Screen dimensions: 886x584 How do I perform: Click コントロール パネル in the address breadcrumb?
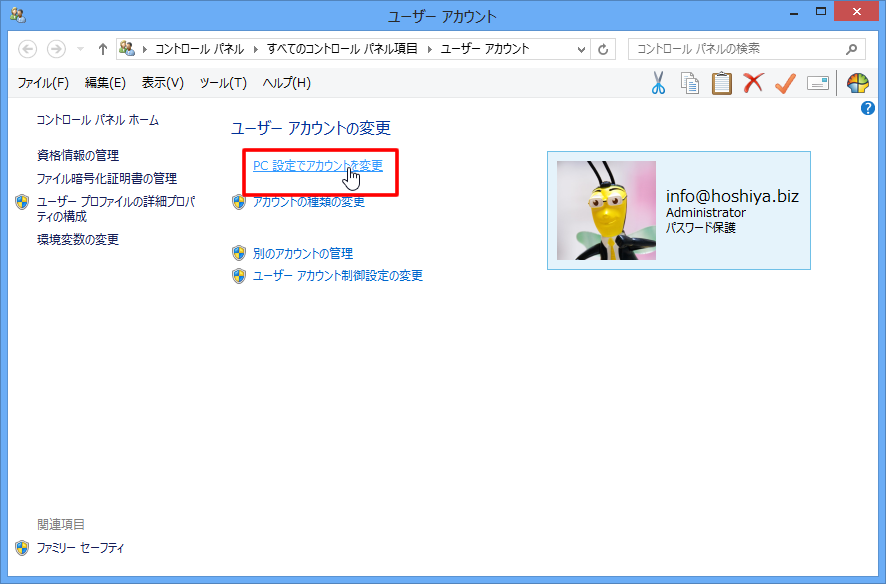[199, 49]
